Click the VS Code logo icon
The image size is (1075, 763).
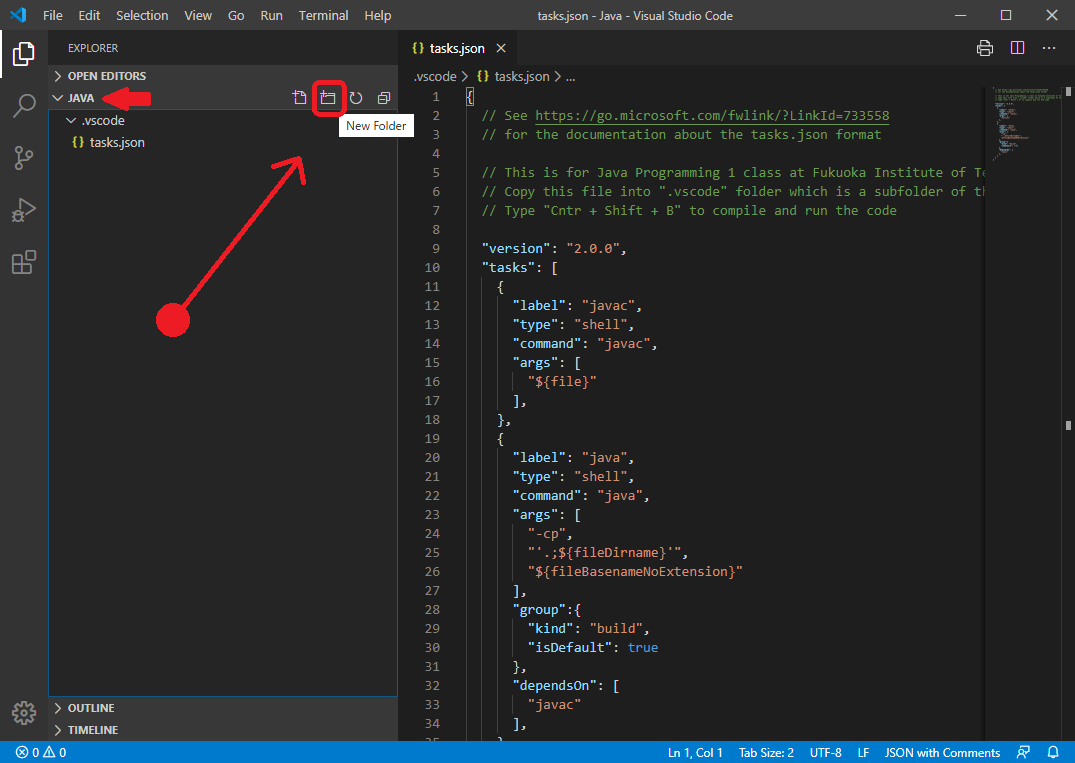[x=19, y=15]
